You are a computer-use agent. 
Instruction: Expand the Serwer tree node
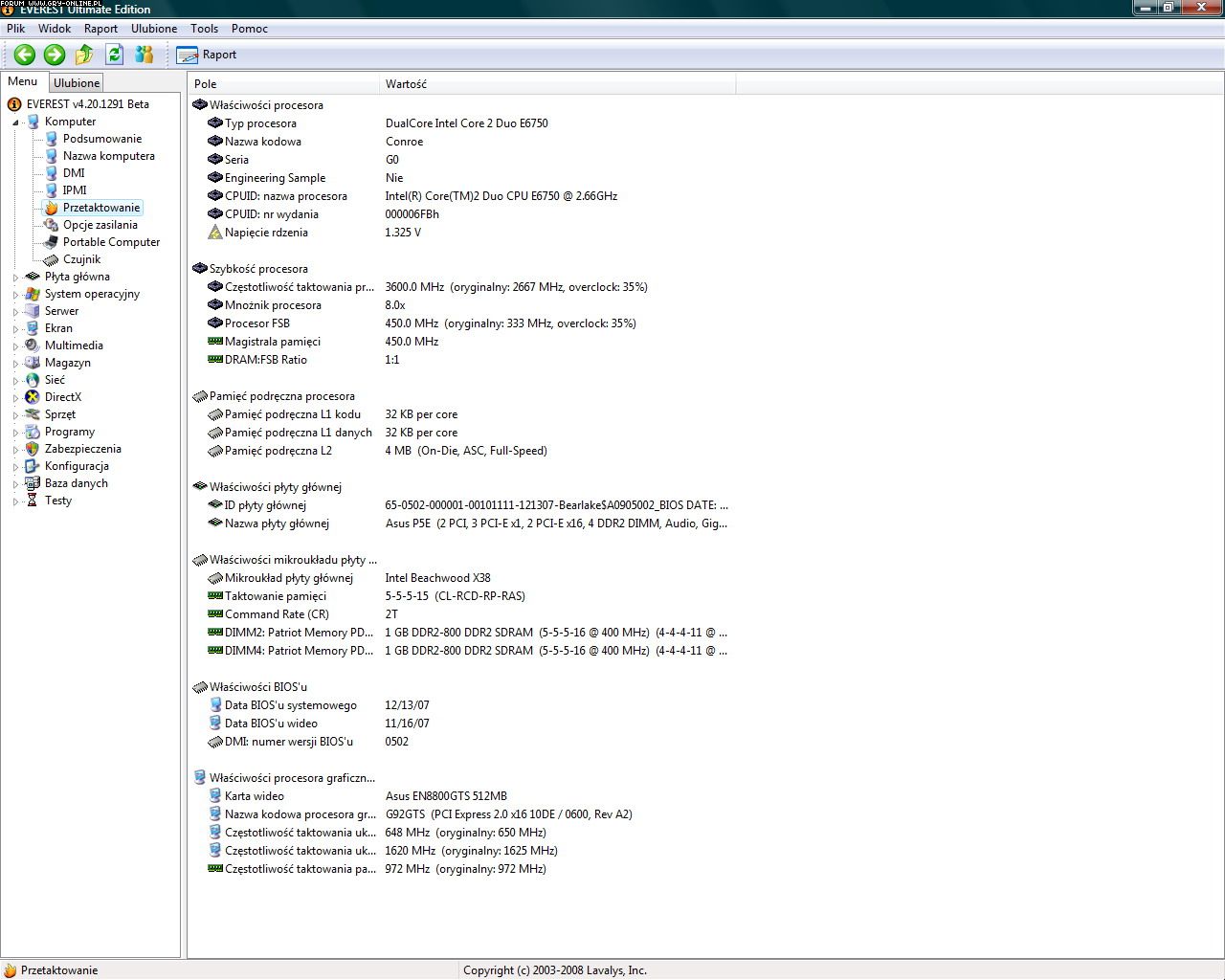pyautogui.click(x=15, y=312)
